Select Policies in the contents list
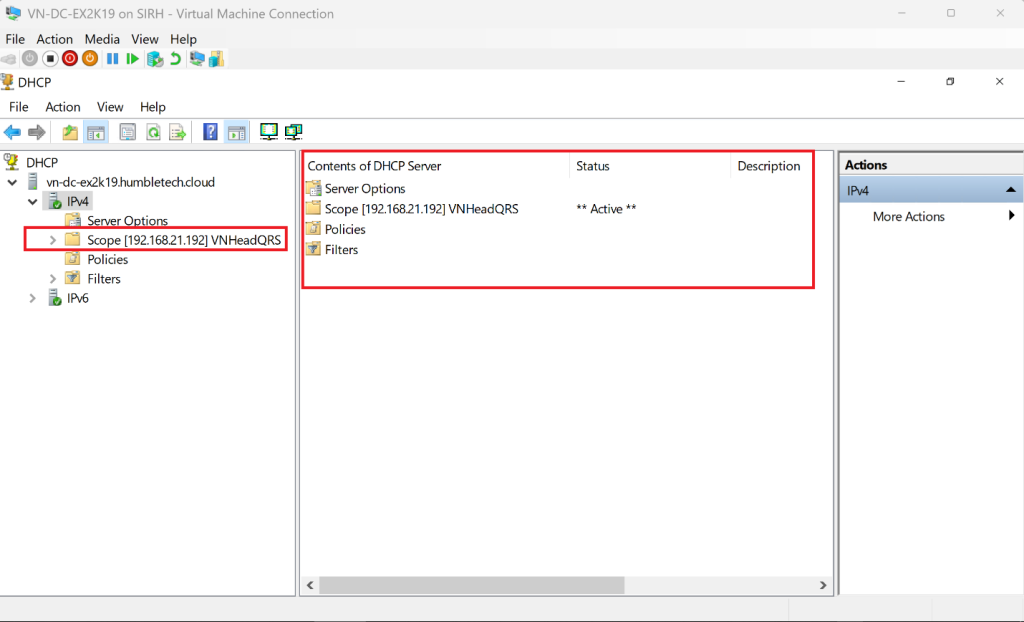Image resolution: width=1024 pixels, height=622 pixels. [345, 229]
